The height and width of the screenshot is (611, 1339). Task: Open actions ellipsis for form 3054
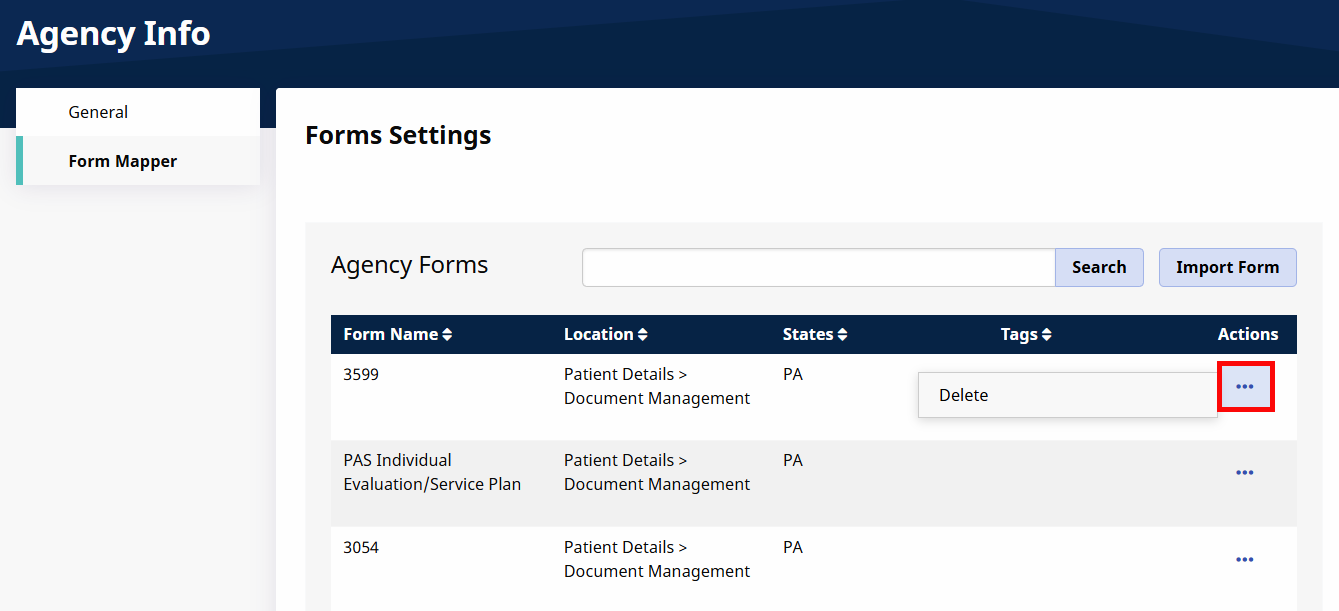click(1245, 559)
